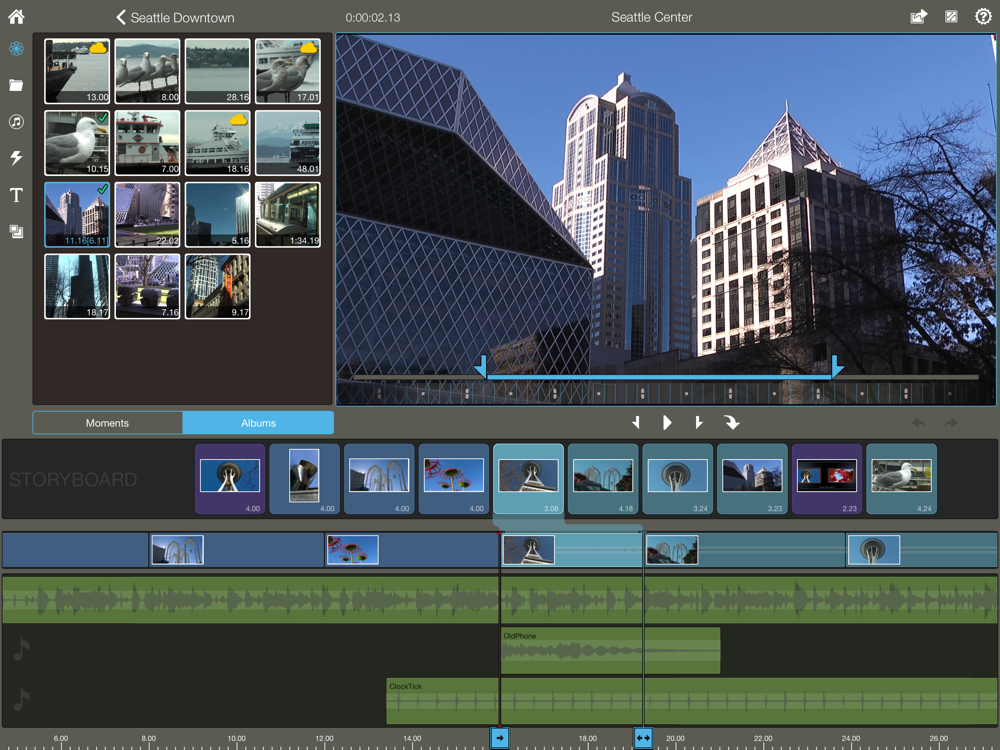This screenshot has width=1000, height=750.
Task: Switch to the Moments tab
Action: click(107, 423)
